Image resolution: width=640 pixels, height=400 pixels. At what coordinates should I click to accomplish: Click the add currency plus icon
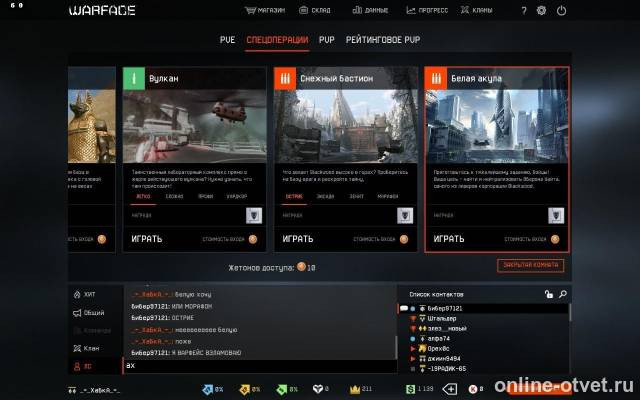[x=449, y=389]
